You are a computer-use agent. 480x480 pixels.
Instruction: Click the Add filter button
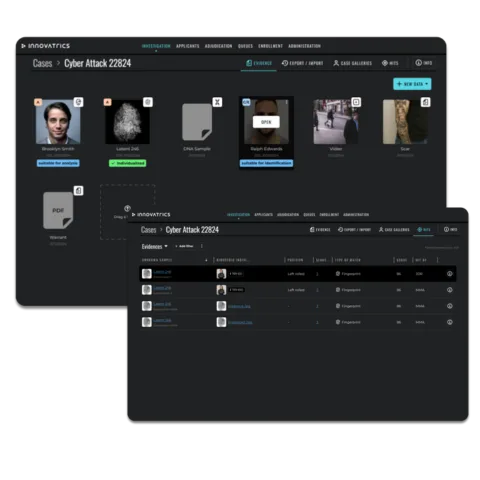pos(184,246)
